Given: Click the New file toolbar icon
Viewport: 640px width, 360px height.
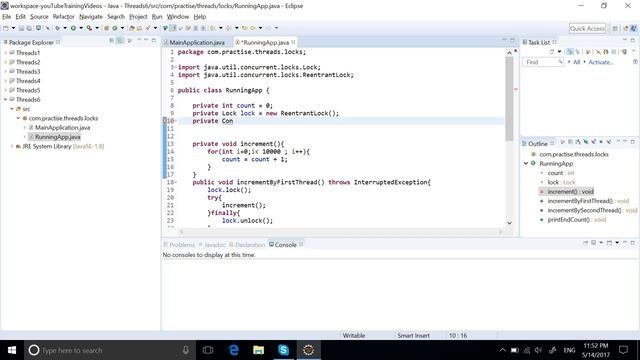Looking at the screenshot, I should (x=5, y=28).
